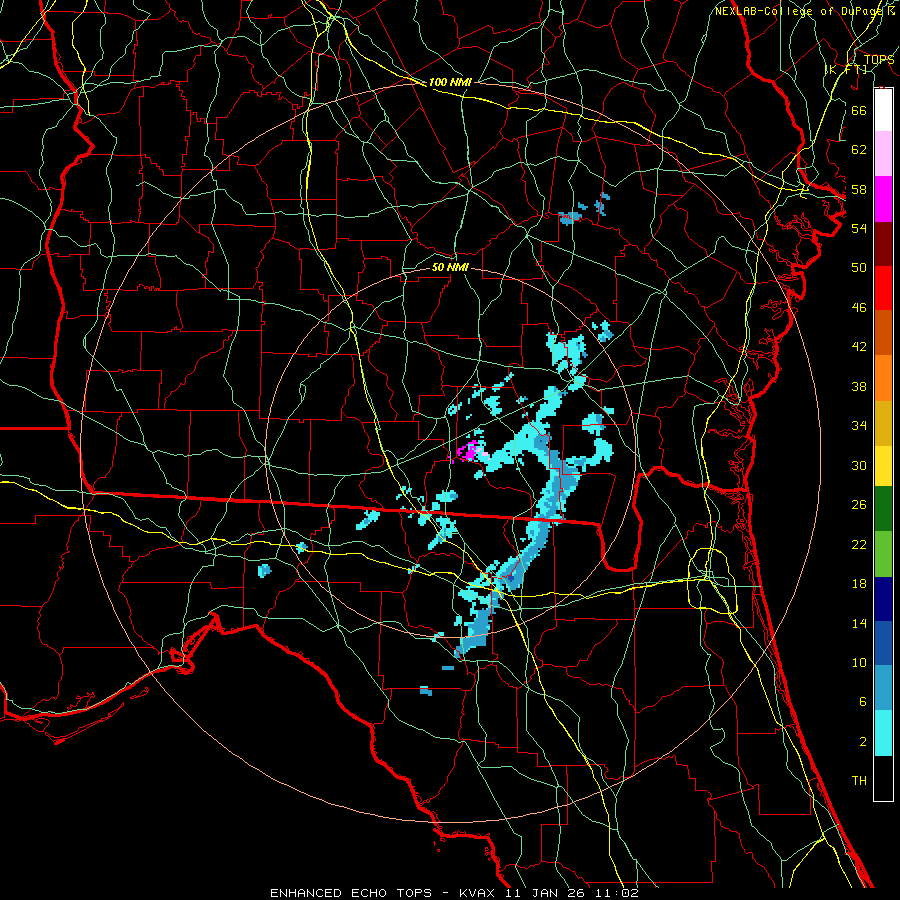Click the legend value '34'

click(859, 426)
